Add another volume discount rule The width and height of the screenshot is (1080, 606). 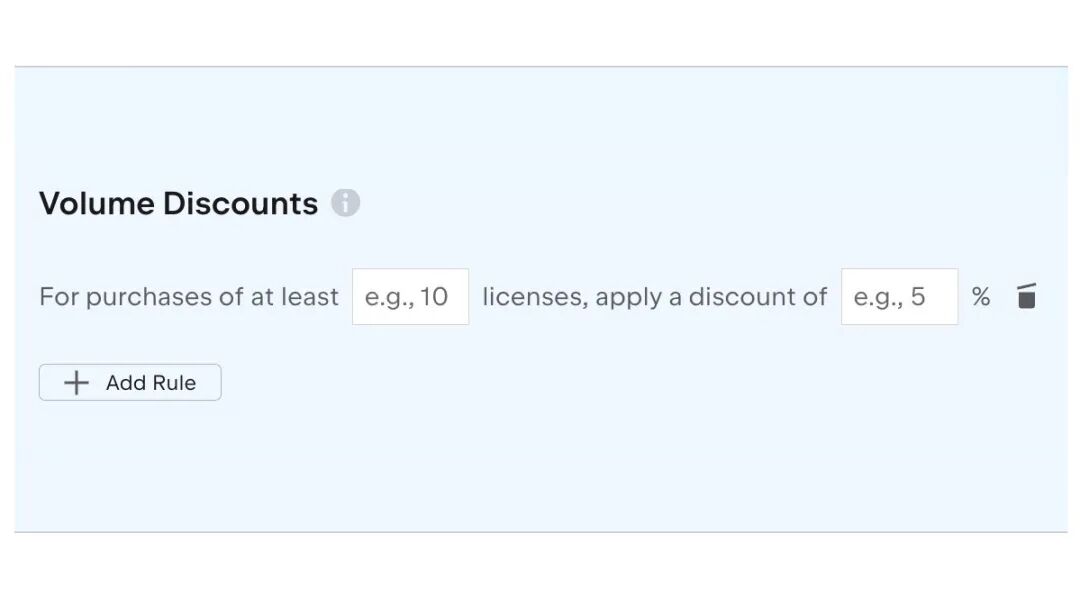[130, 382]
